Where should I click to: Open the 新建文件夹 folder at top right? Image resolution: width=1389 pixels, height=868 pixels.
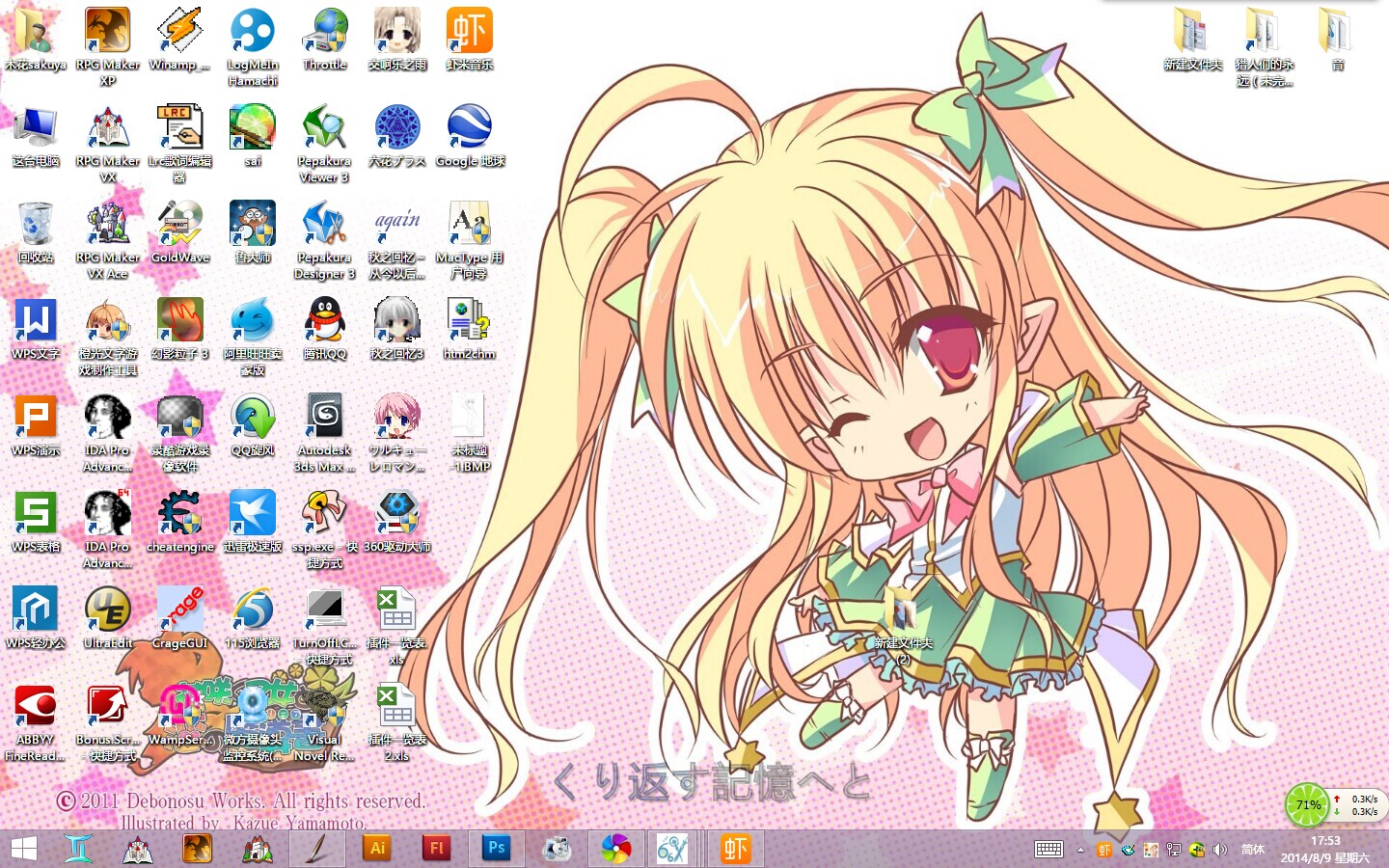click(1193, 39)
